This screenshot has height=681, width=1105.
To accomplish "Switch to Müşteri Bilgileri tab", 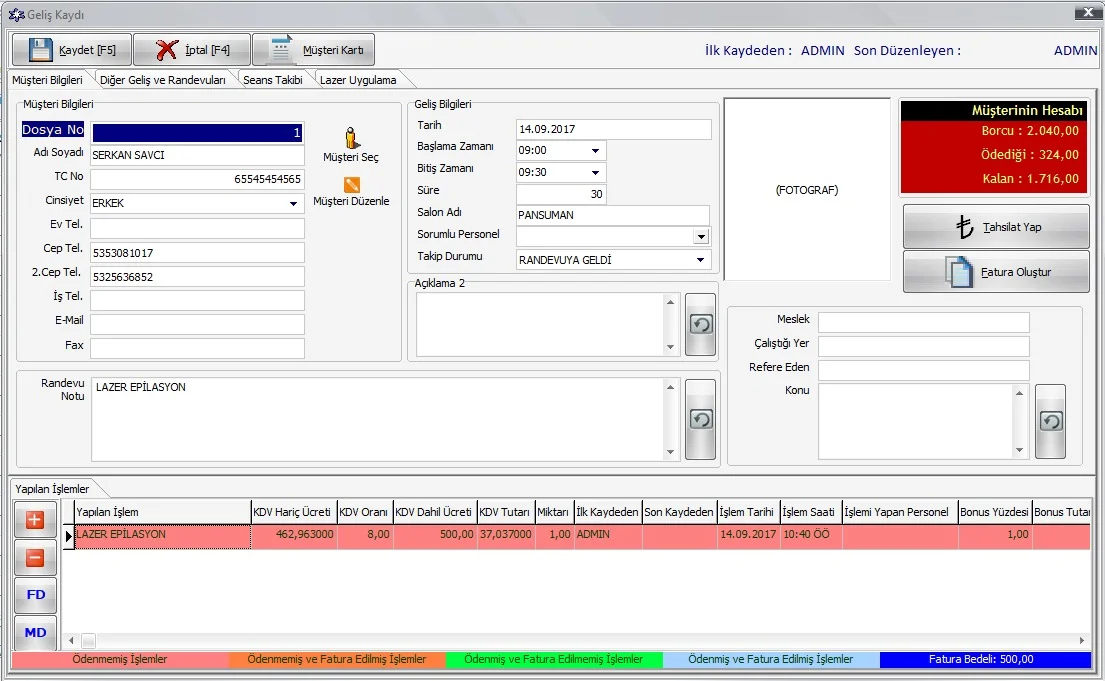I will [x=47, y=80].
